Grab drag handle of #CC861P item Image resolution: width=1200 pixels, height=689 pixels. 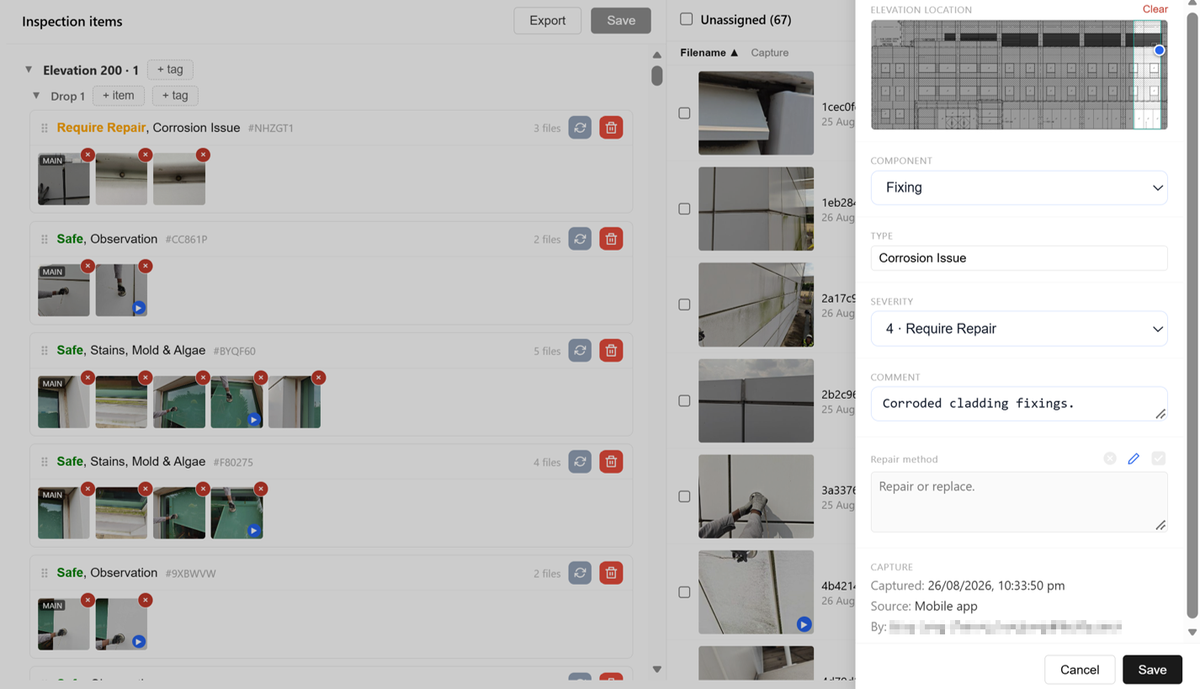pos(44,240)
